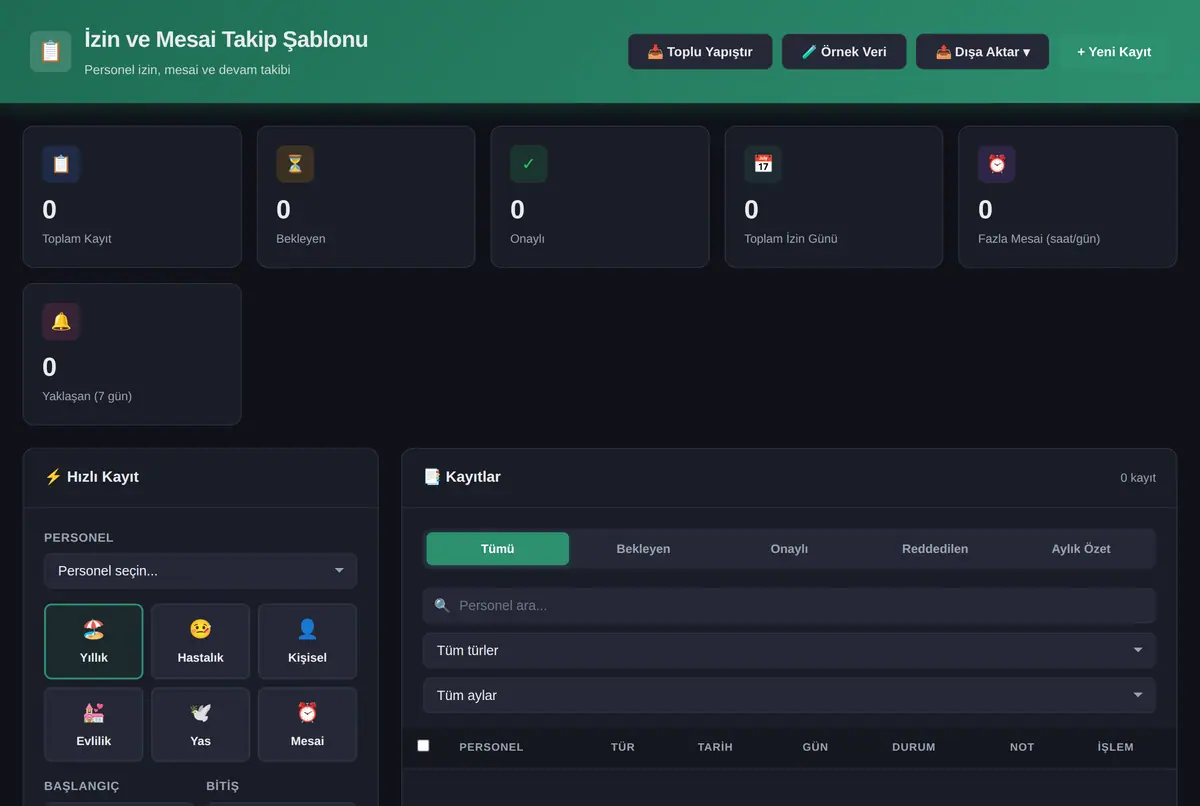Viewport: 1200px width, 806px height.
Task: Switch to the Bekleyen tab
Action: [x=643, y=549]
